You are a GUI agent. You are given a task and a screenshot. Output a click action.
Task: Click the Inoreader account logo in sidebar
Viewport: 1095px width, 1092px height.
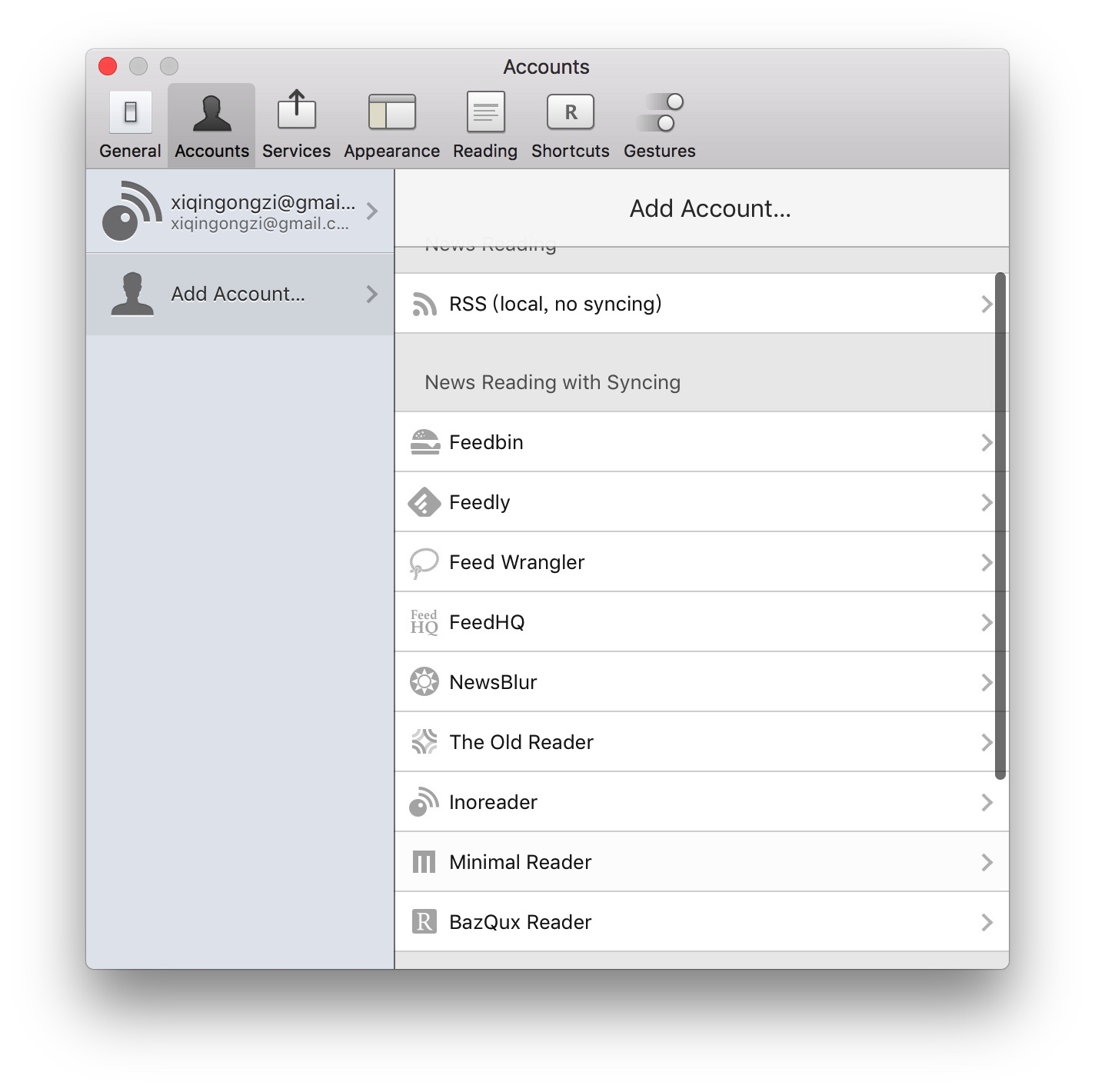(131, 211)
